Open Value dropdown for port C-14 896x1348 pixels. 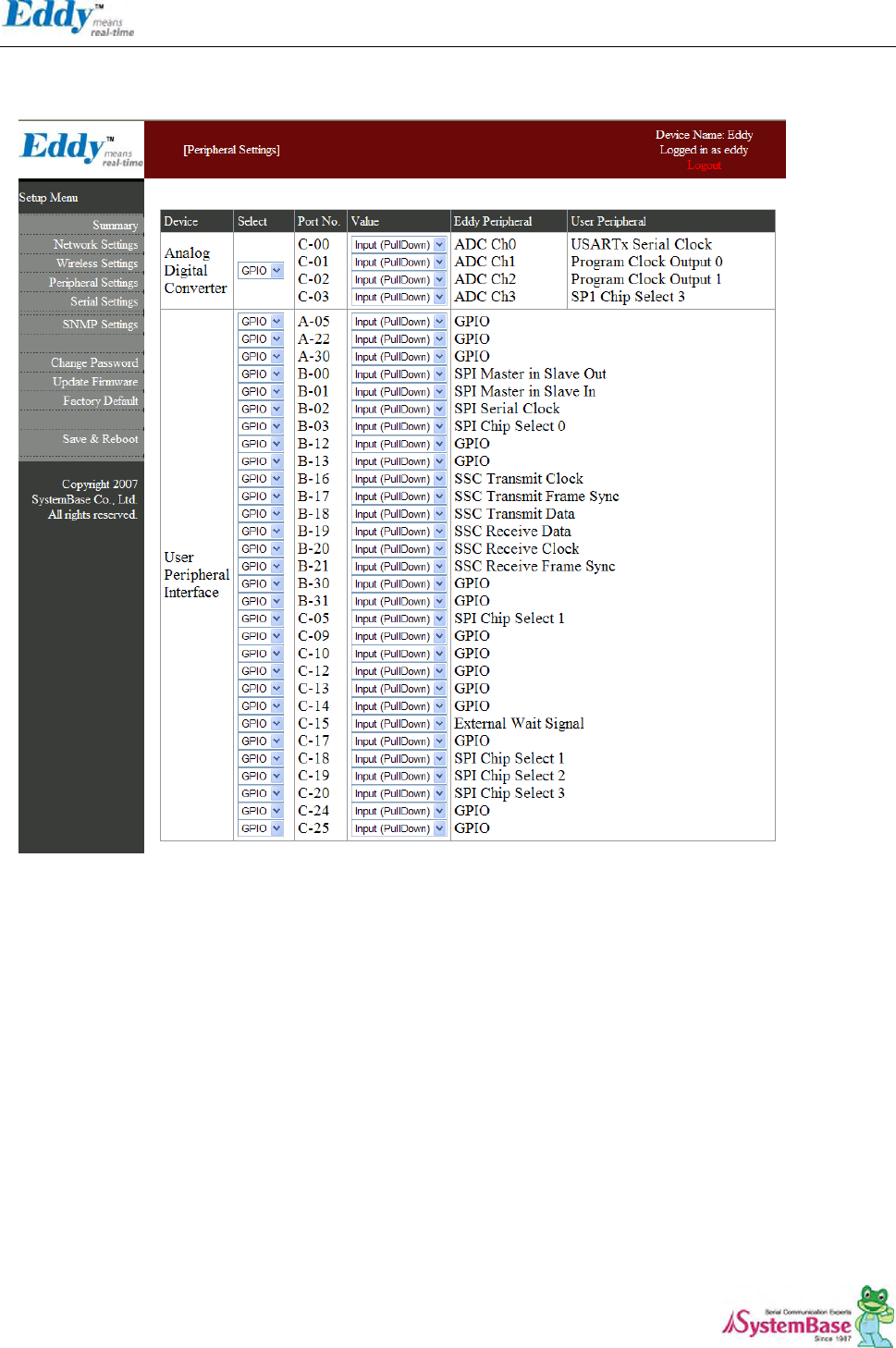[399, 706]
